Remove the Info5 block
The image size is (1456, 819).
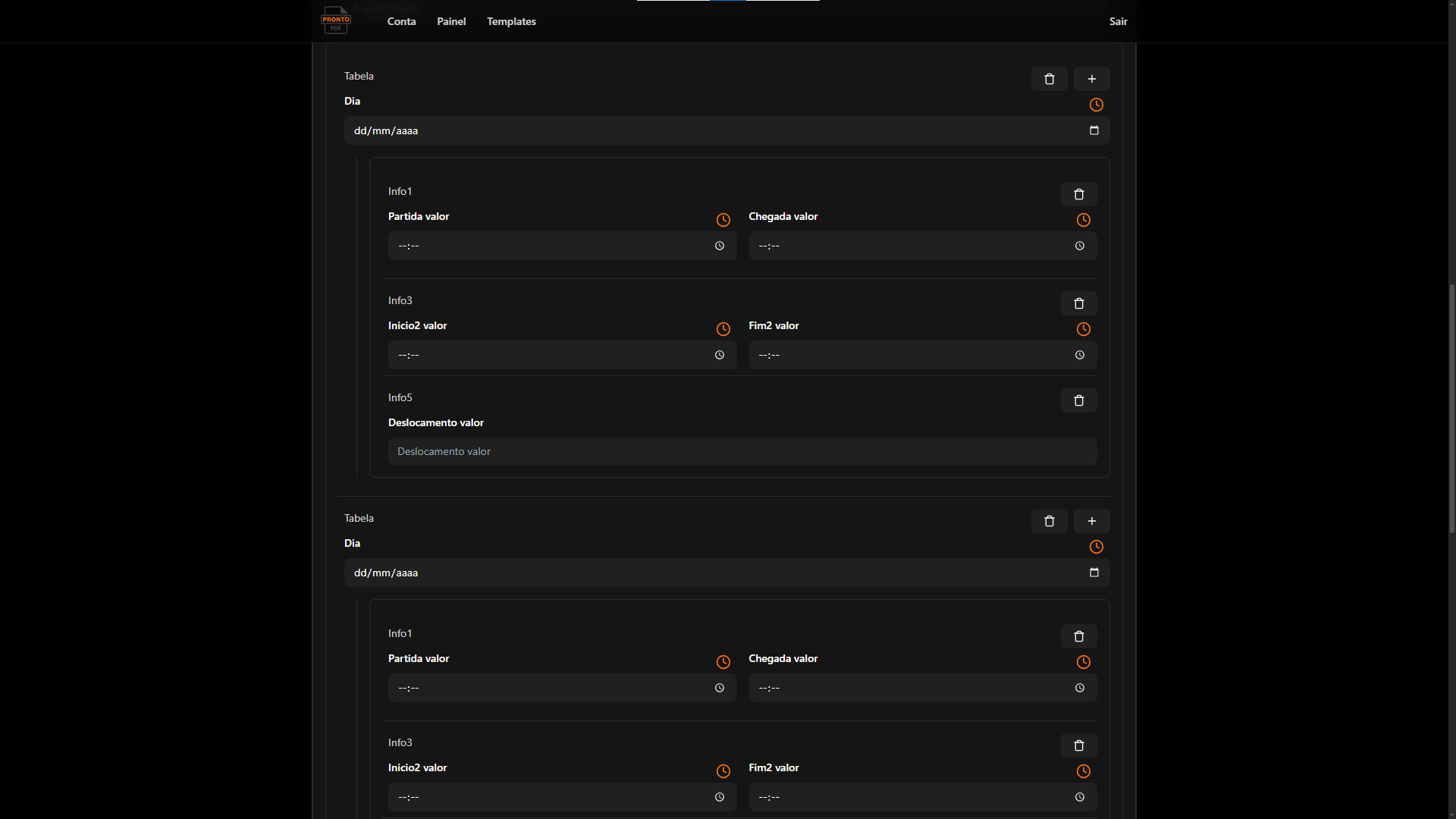(x=1079, y=400)
